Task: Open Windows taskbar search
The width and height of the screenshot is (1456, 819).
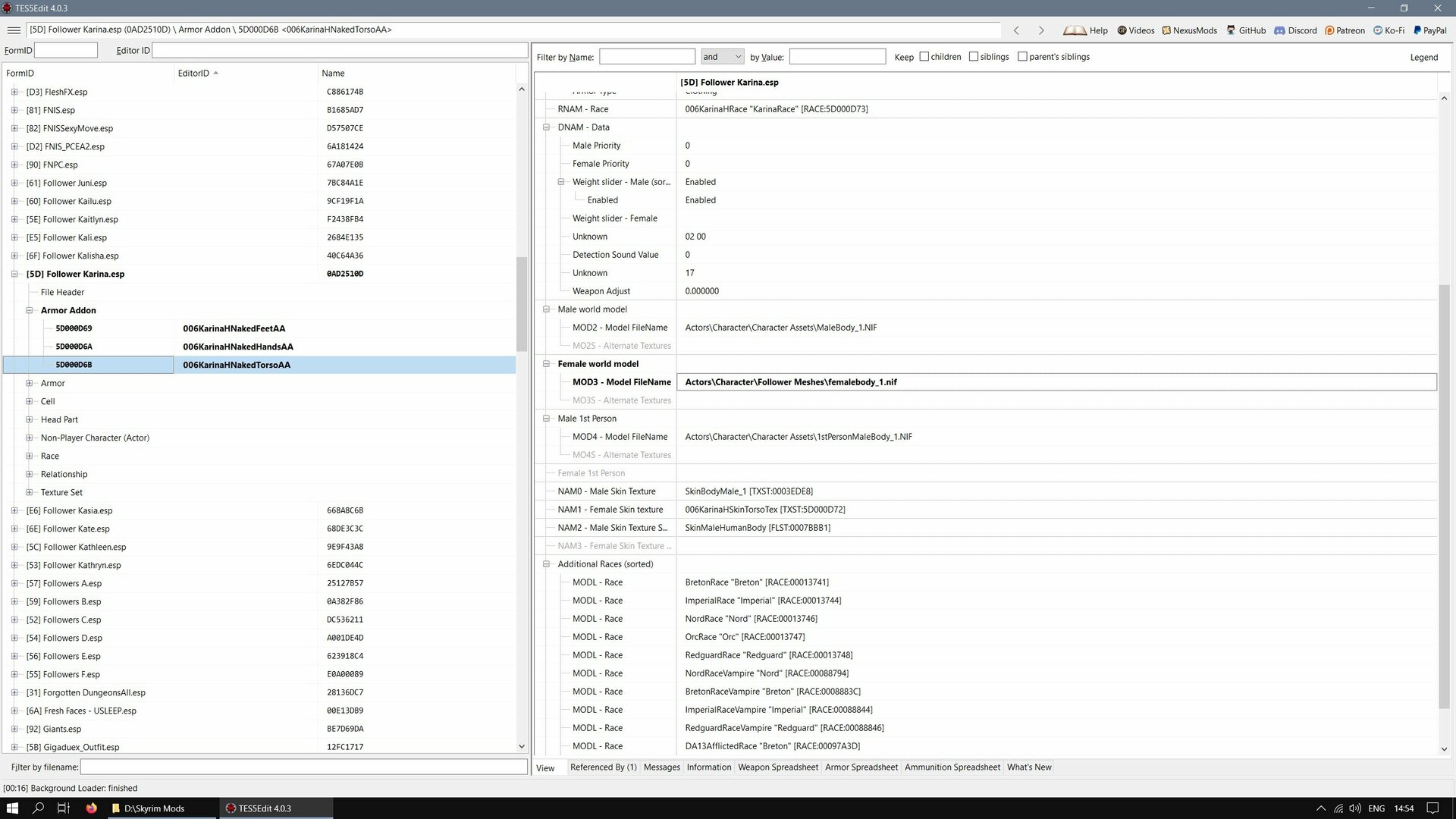Action: coord(38,808)
